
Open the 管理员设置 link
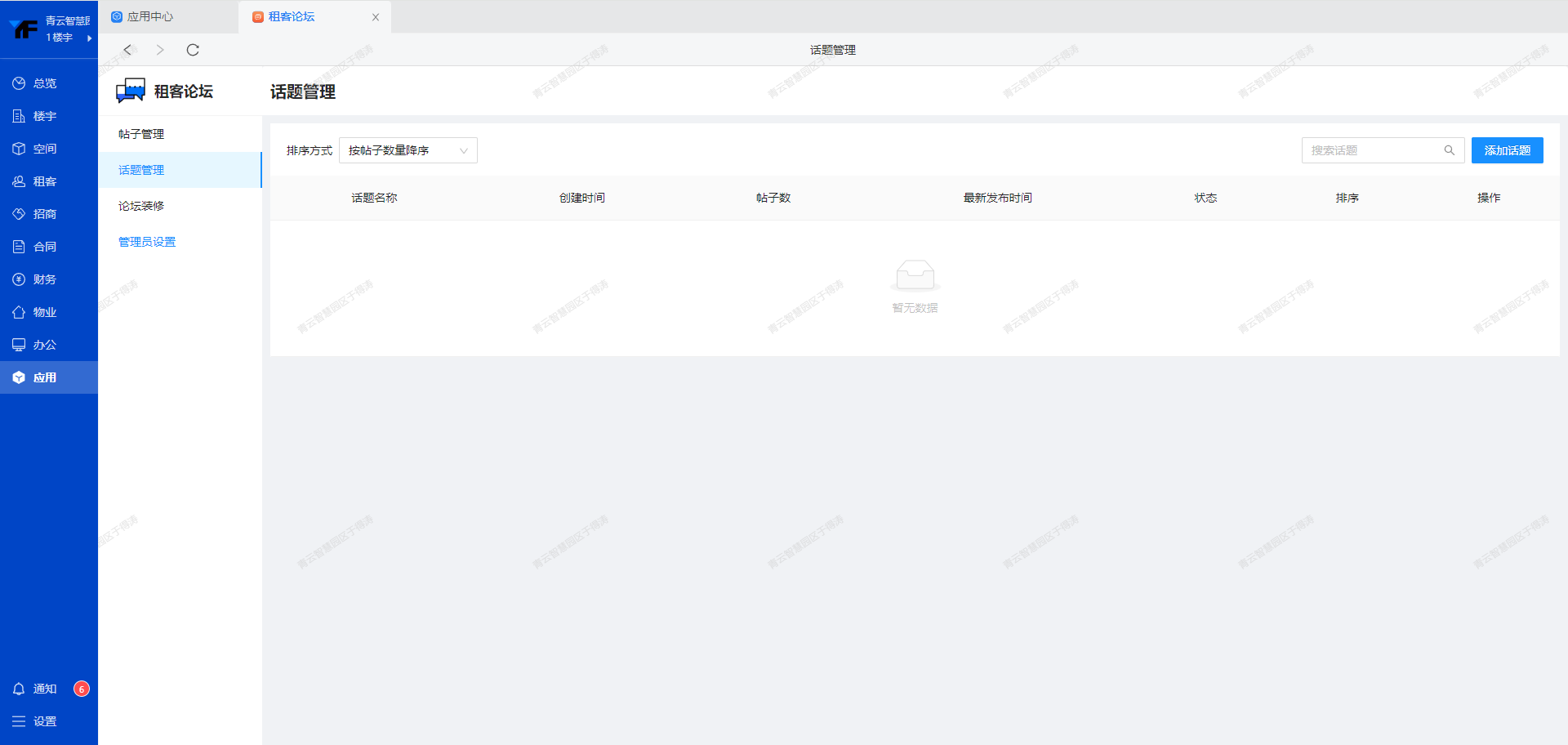point(147,242)
